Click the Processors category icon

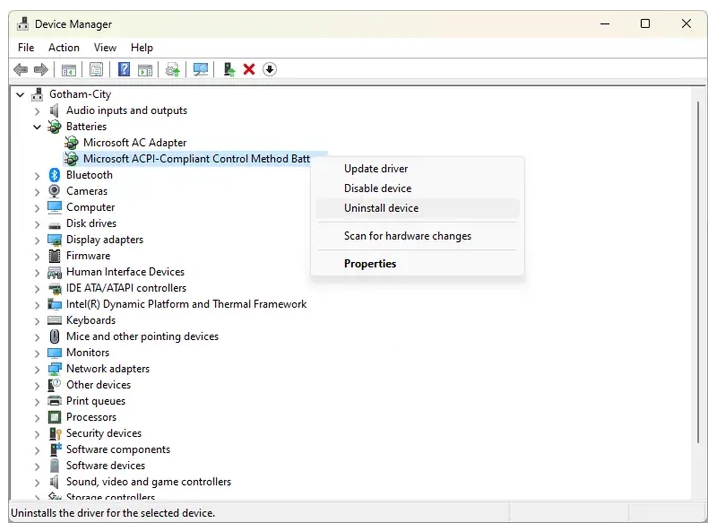(x=54, y=417)
